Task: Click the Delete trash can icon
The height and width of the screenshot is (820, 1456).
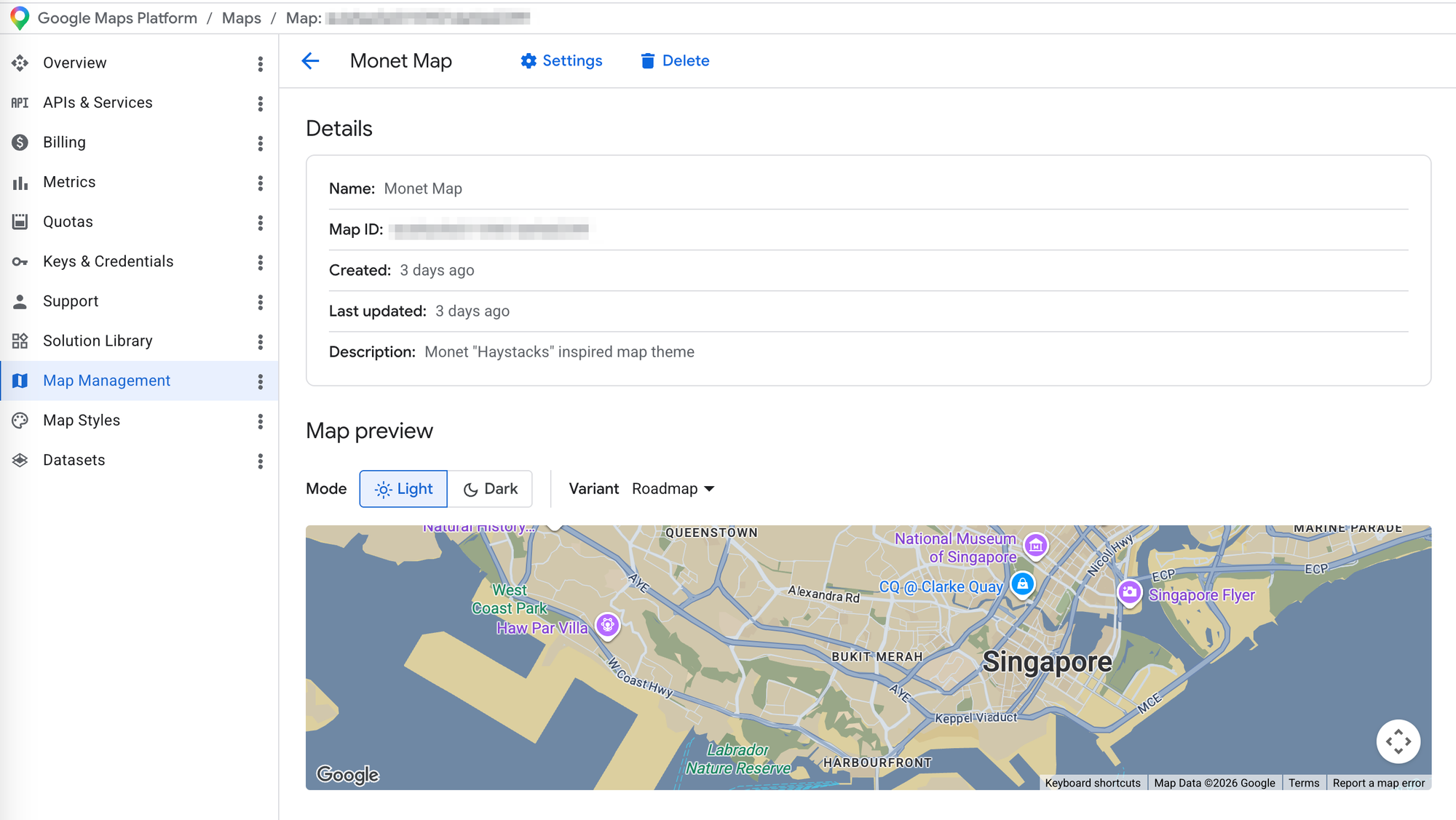Action: 647,61
